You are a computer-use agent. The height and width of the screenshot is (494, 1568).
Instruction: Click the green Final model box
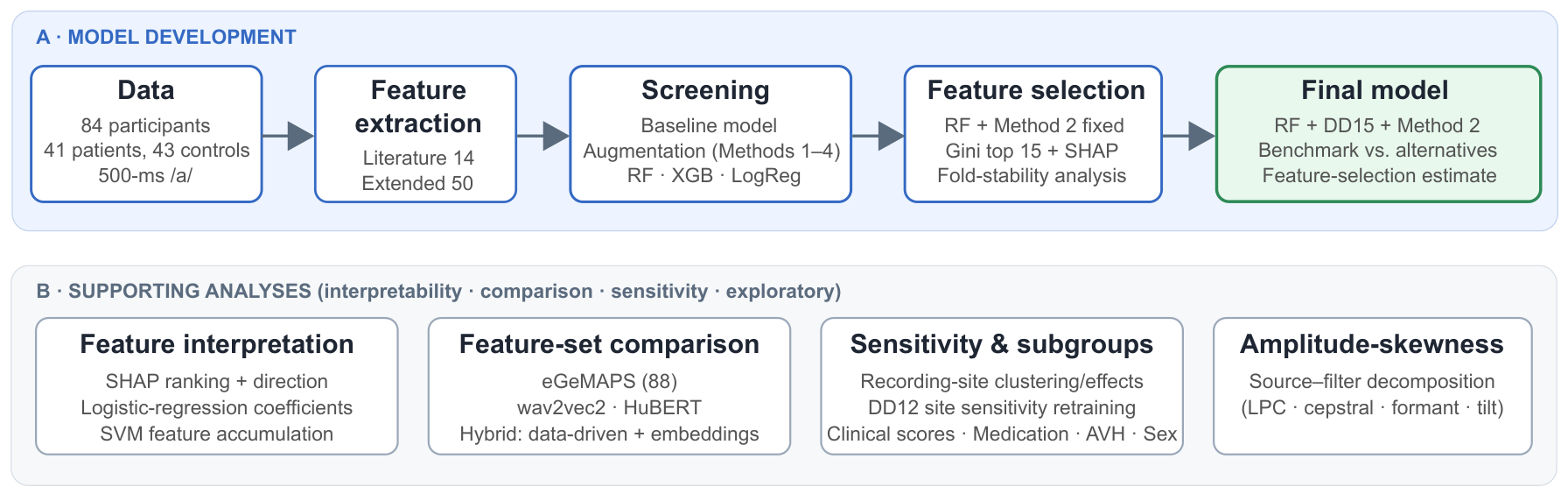(x=1378, y=134)
